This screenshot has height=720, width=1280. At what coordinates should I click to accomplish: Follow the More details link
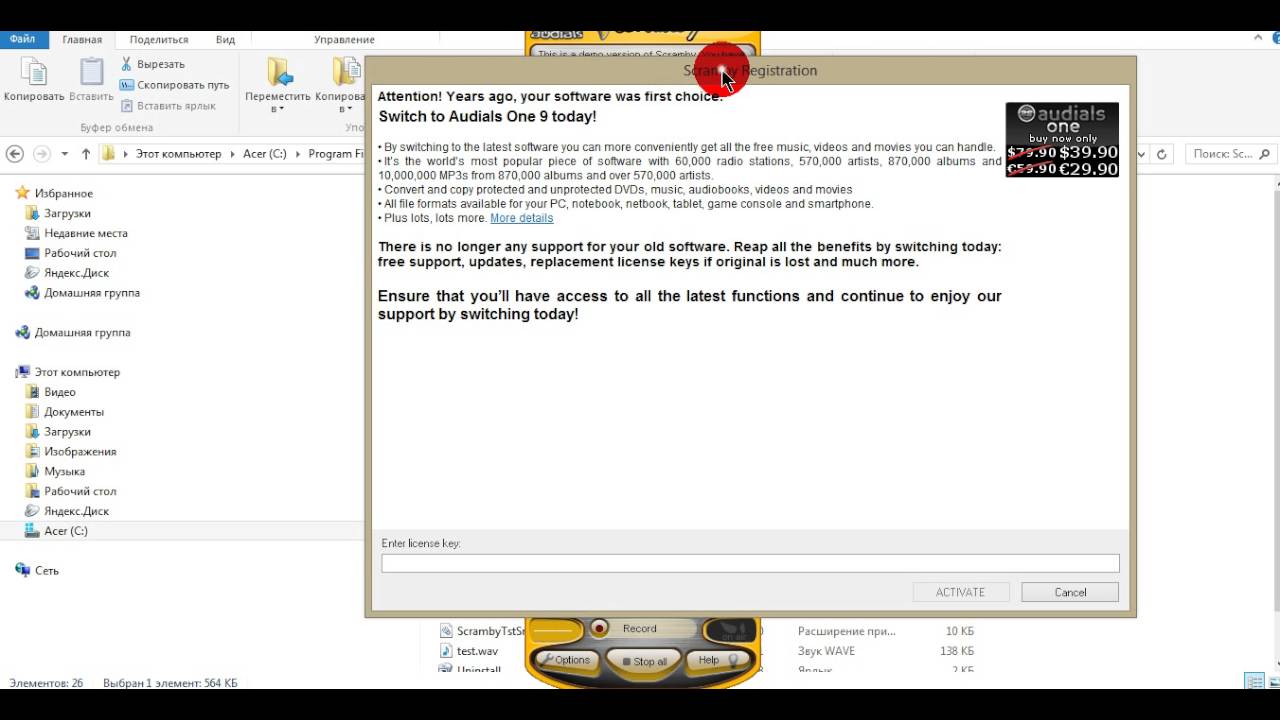[521, 218]
